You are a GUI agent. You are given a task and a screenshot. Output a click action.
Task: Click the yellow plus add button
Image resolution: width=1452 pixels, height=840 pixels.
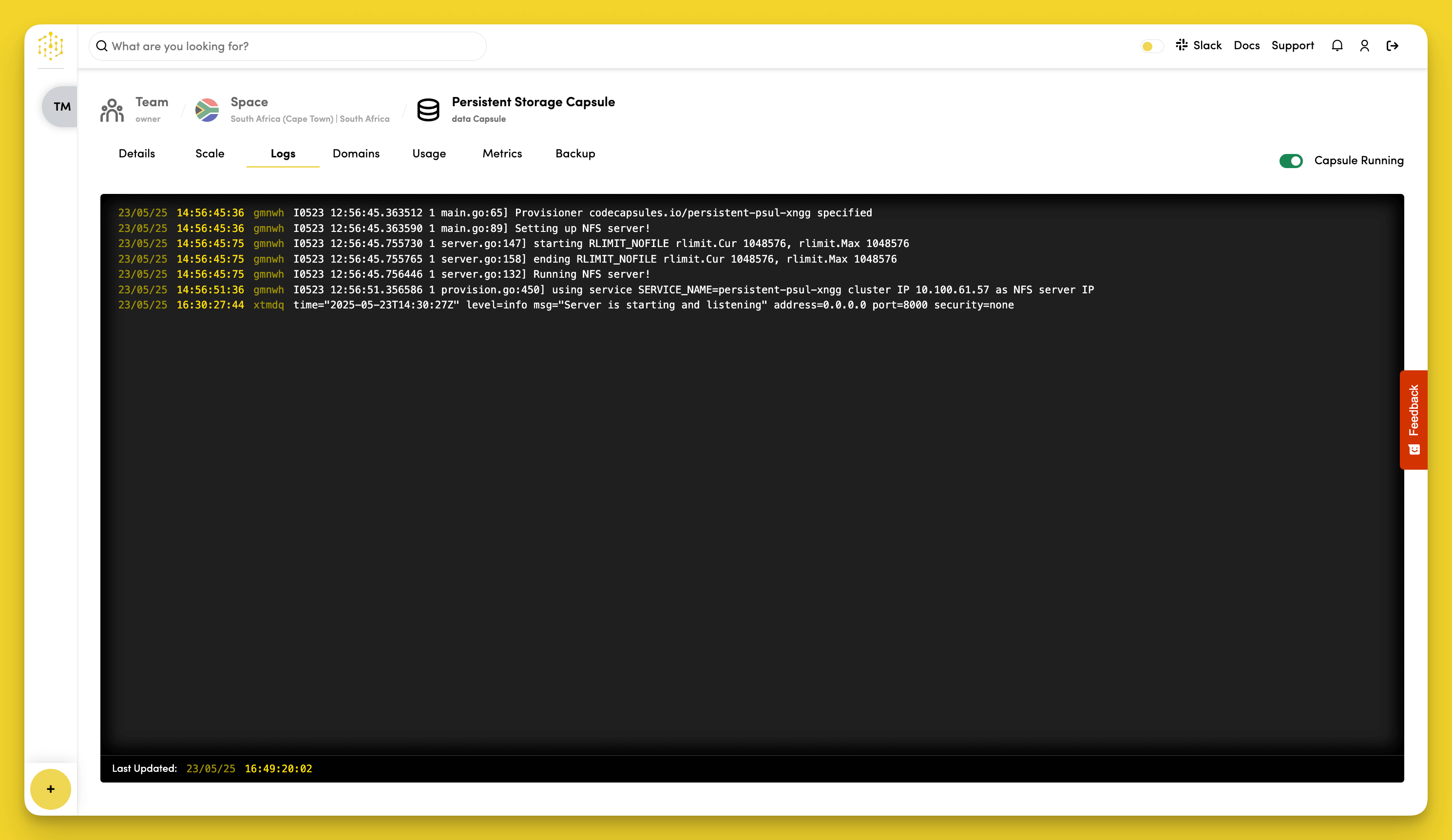pyautogui.click(x=51, y=789)
